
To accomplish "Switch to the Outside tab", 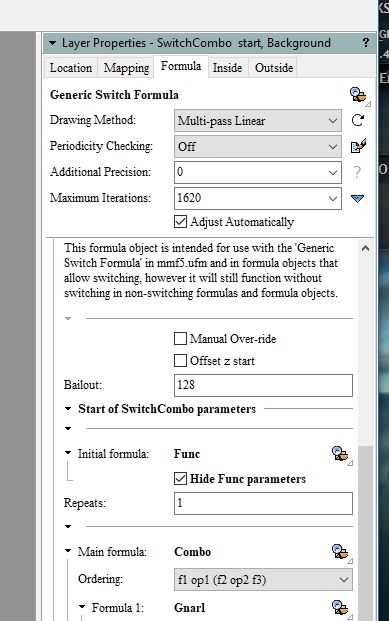I will pyautogui.click(x=274, y=68).
